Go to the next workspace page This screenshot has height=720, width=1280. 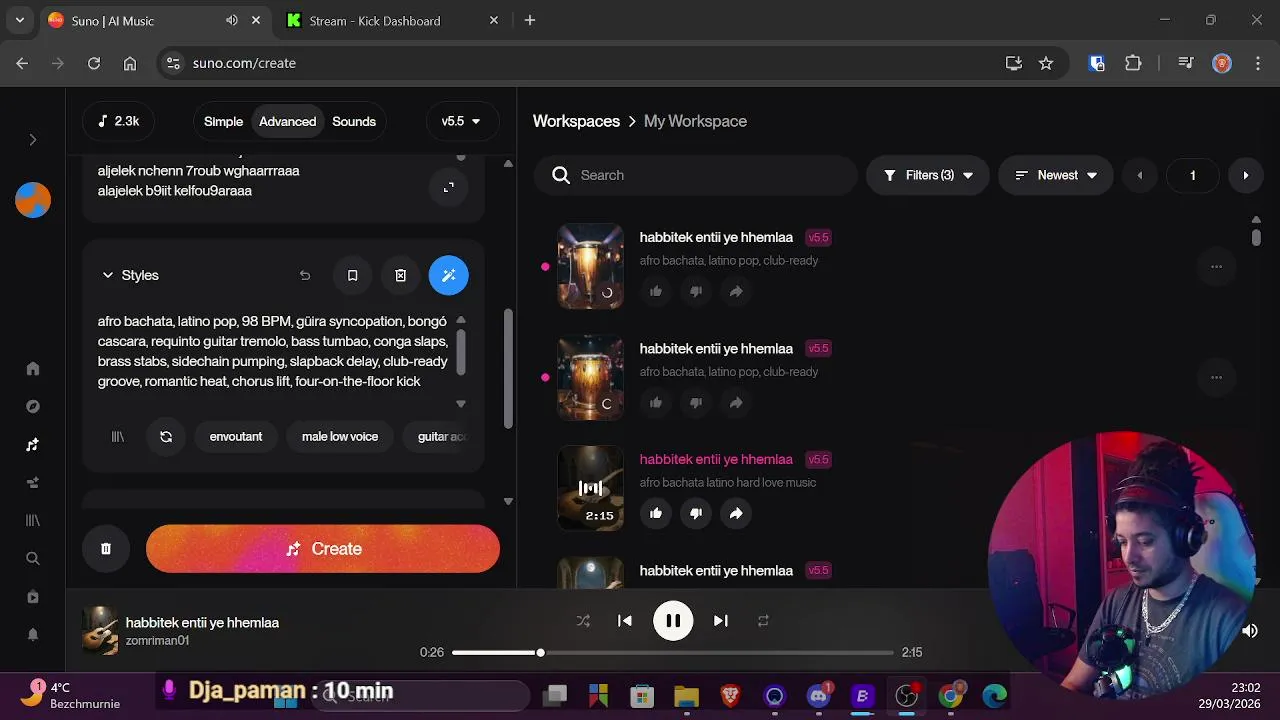(1245, 175)
